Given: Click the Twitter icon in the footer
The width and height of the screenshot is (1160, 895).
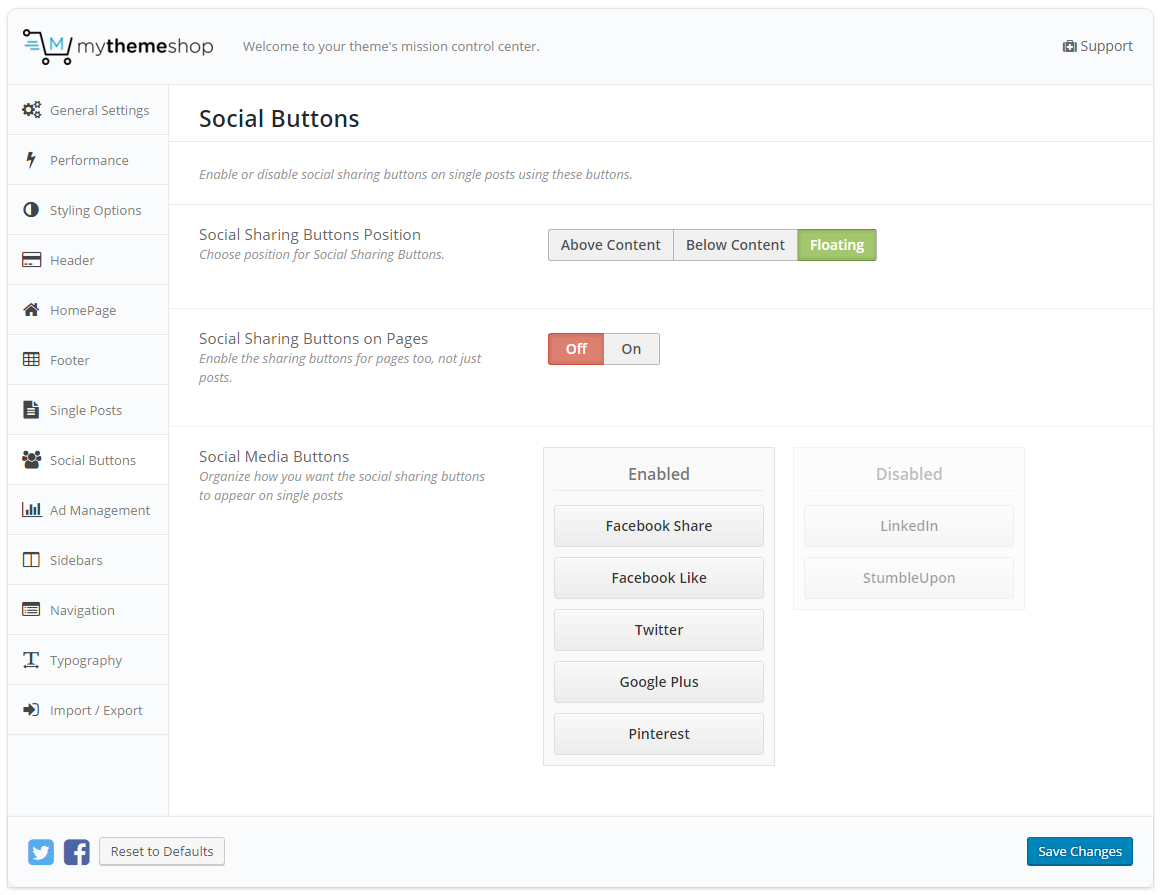Looking at the screenshot, I should click(41, 852).
